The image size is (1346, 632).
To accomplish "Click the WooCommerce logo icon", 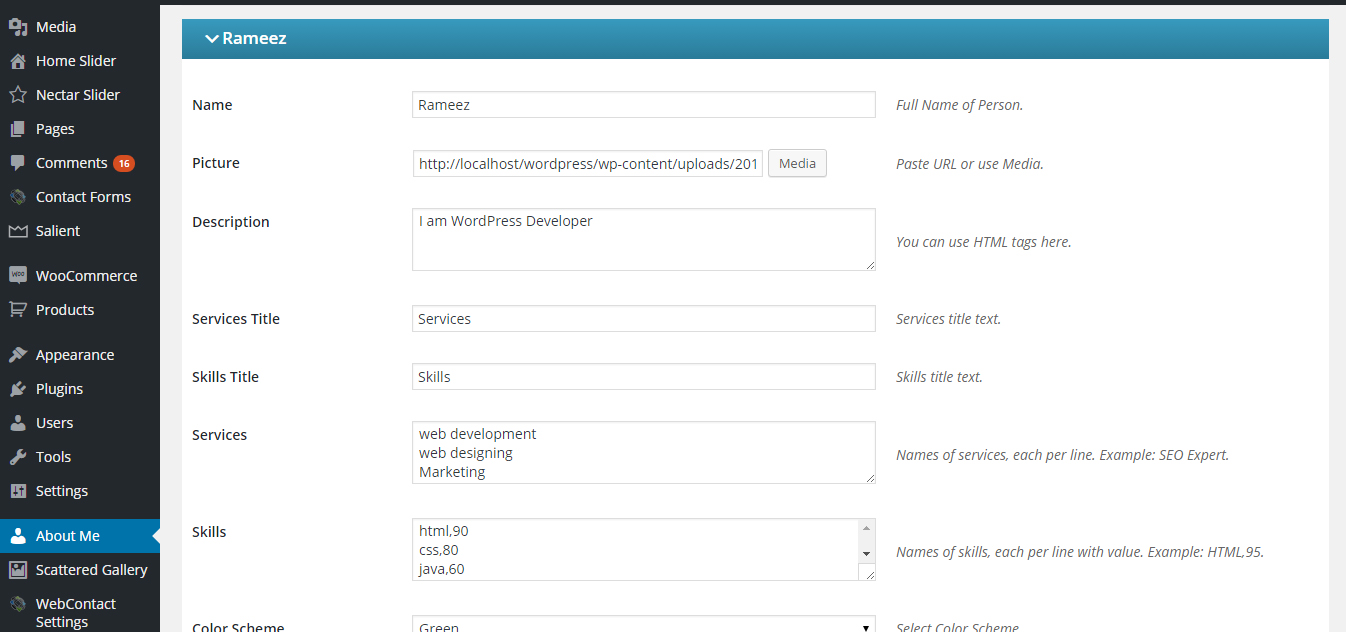I will [17, 275].
